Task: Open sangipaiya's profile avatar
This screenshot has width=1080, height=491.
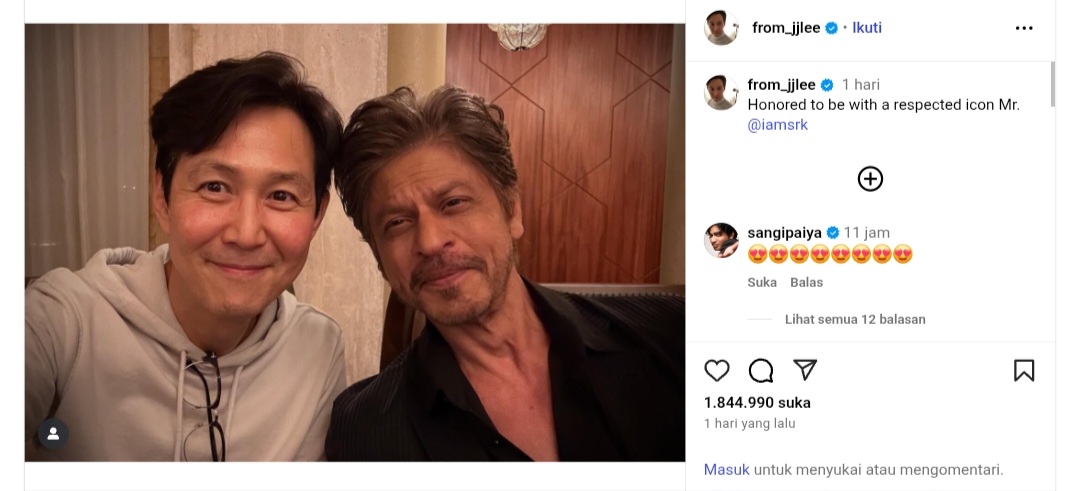Action: 721,241
